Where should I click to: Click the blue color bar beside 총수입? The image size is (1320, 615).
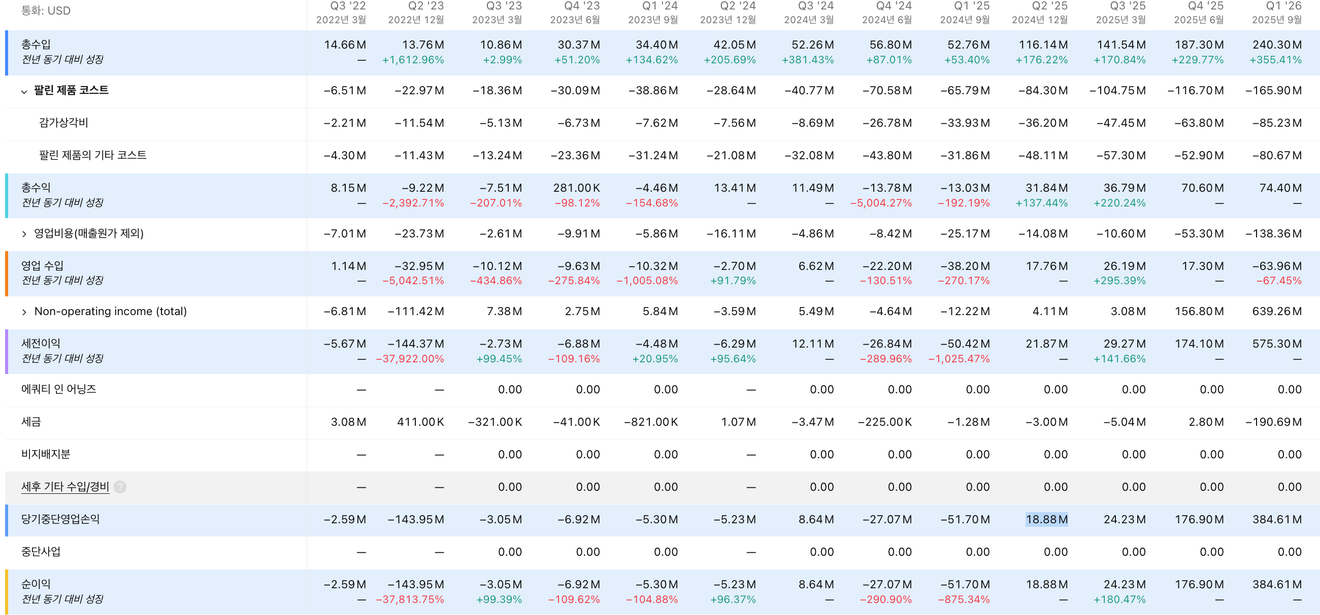(x=7, y=52)
